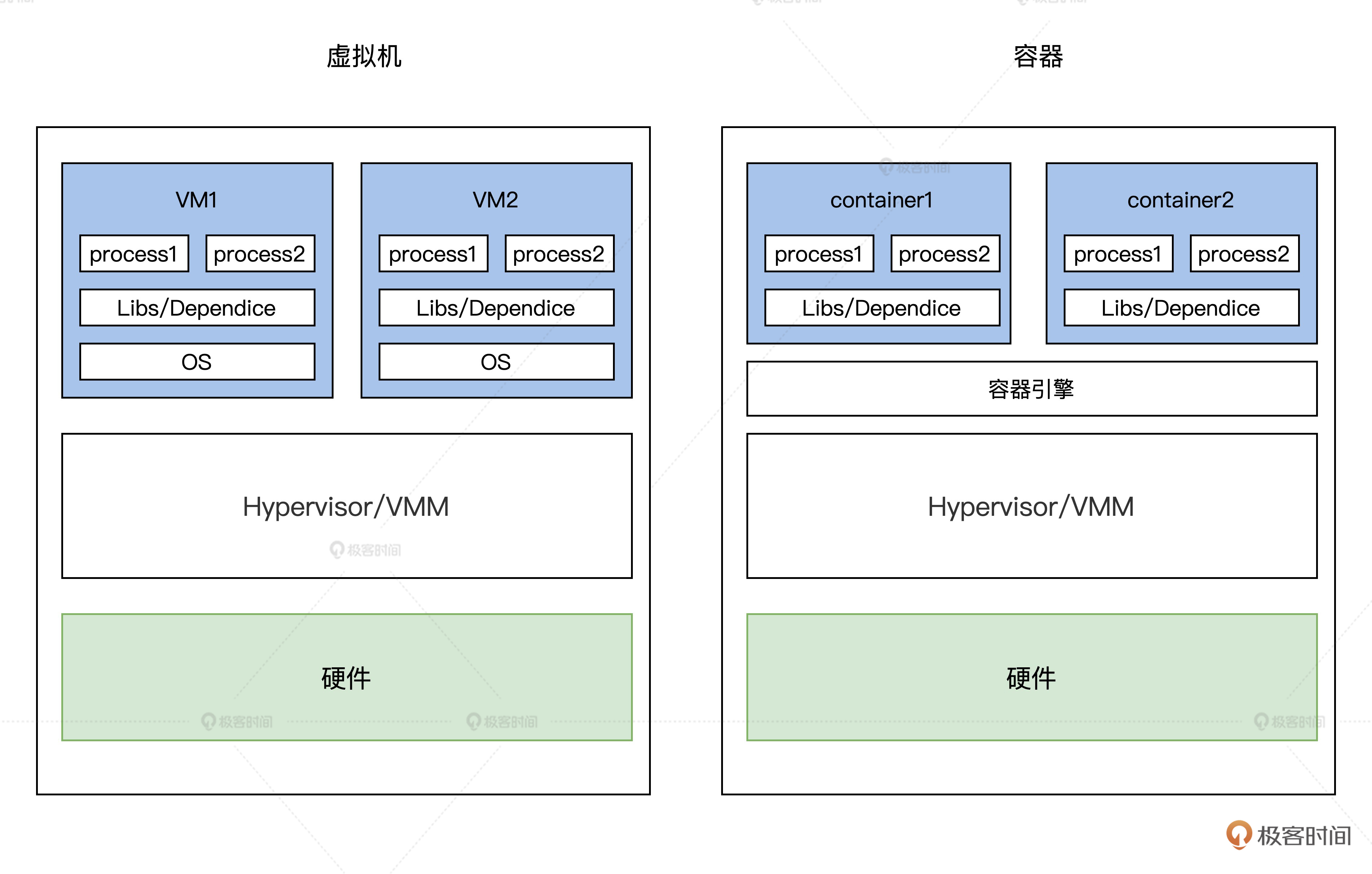
Task: Click process1 box inside container2
Action: (x=1118, y=254)
